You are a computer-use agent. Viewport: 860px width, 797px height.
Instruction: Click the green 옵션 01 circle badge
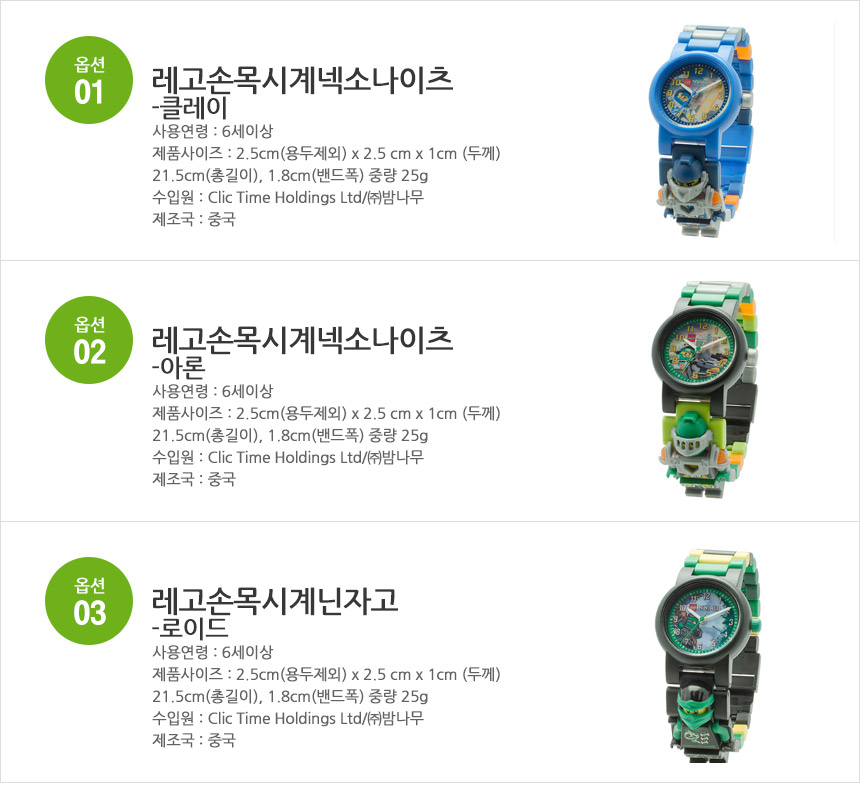tap(89, 80)
